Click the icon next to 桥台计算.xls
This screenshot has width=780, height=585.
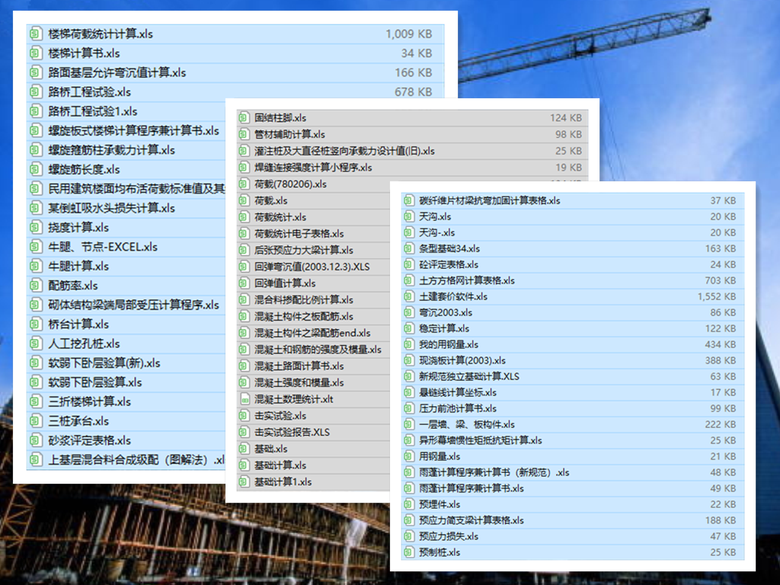tap(35, 324)
